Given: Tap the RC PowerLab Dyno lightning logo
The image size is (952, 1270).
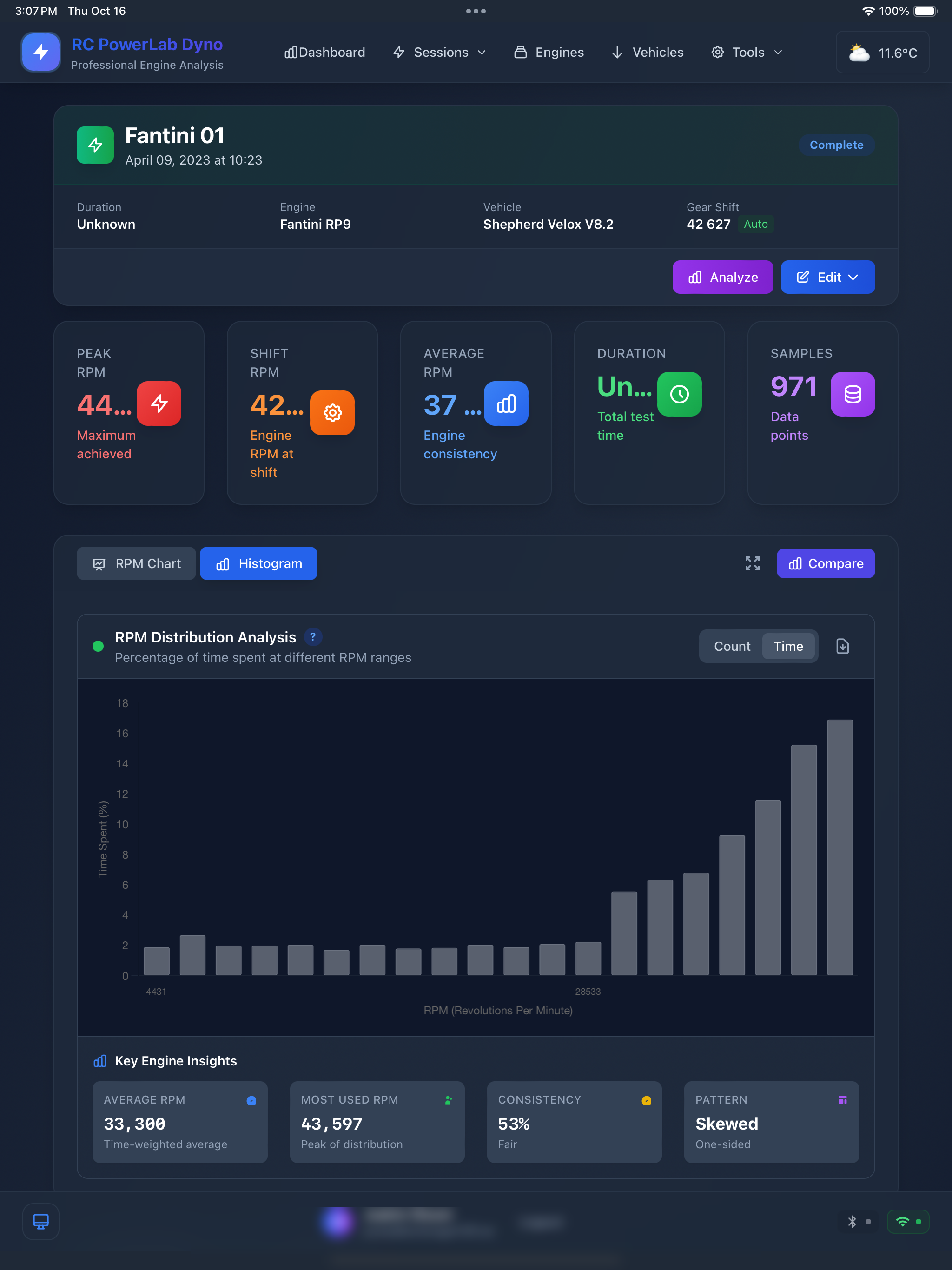Looking at the screenshot, I should point(41,52).
